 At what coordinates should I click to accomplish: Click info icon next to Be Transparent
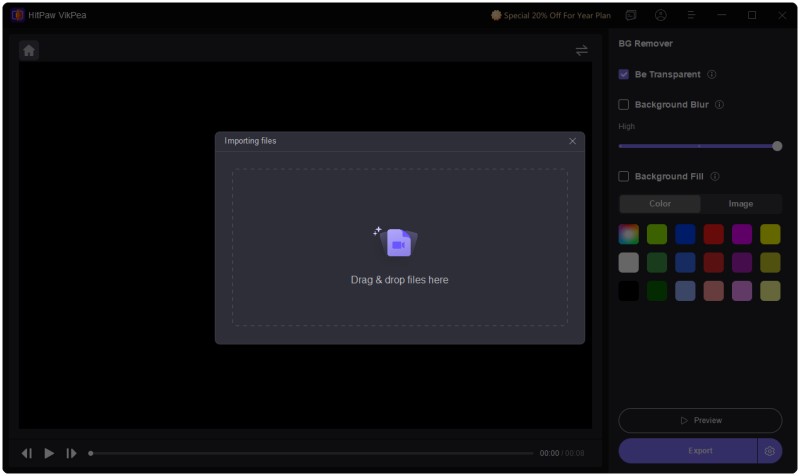coord(712,75)
